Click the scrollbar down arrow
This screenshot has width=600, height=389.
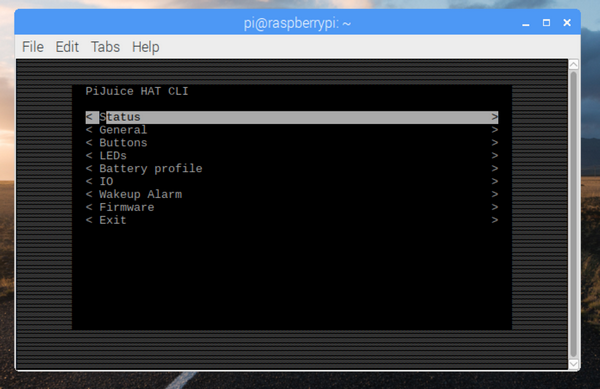tap(573, 364)
